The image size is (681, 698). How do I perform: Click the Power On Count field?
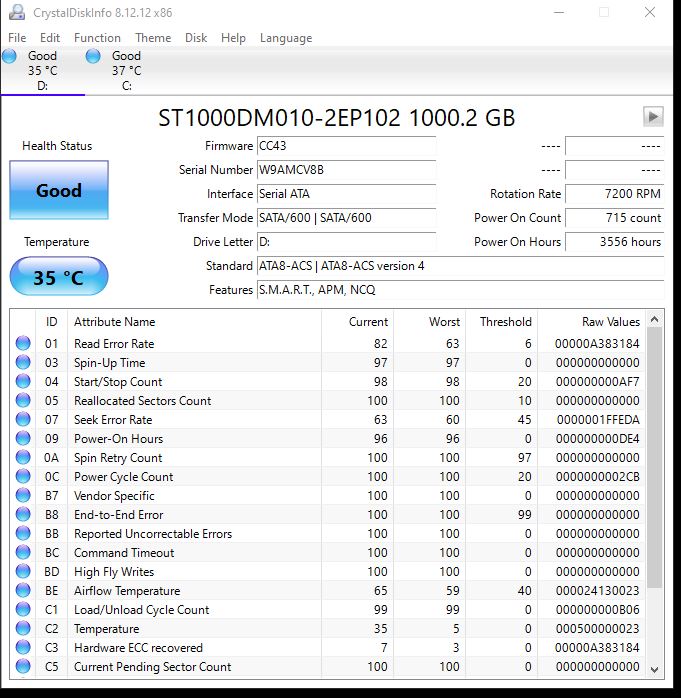[614, 218]
